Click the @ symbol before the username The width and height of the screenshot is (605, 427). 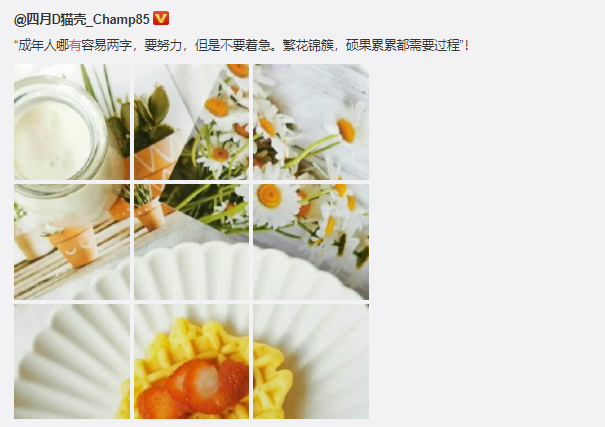tap(20, 20)
